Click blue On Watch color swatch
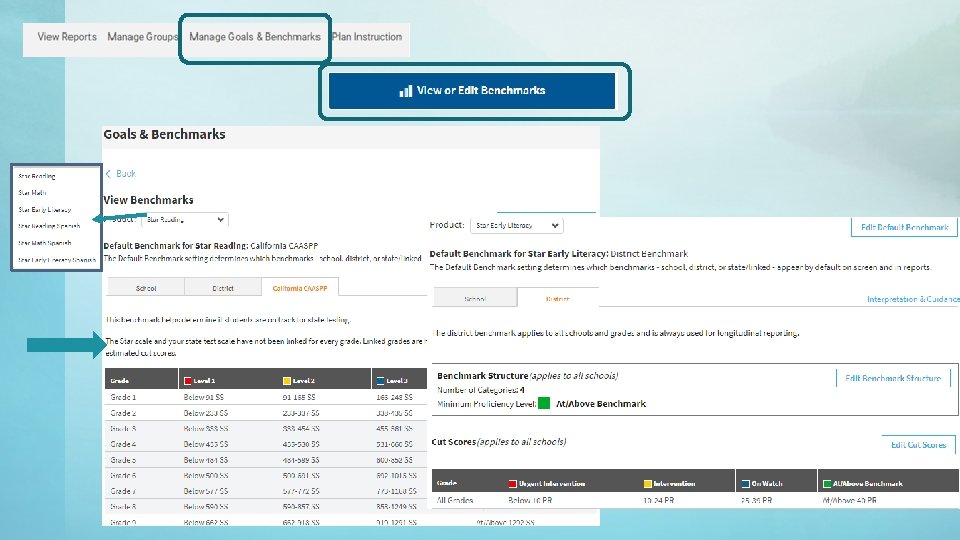 coord(745,484)
